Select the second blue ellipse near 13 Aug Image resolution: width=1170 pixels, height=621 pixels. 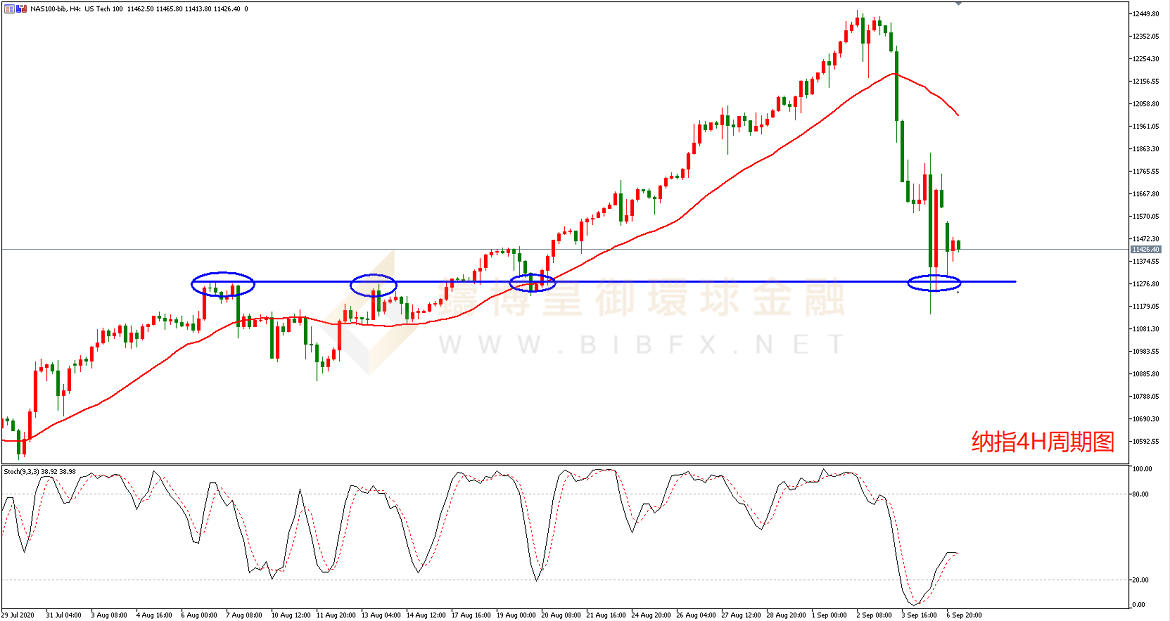373,285
